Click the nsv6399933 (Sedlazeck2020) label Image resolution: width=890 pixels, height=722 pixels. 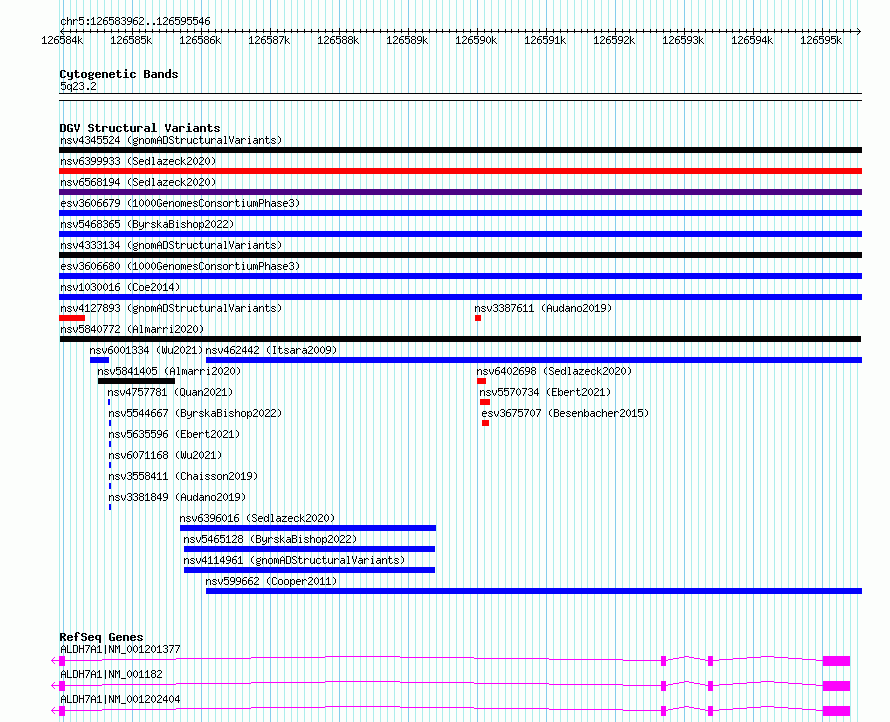138,161
